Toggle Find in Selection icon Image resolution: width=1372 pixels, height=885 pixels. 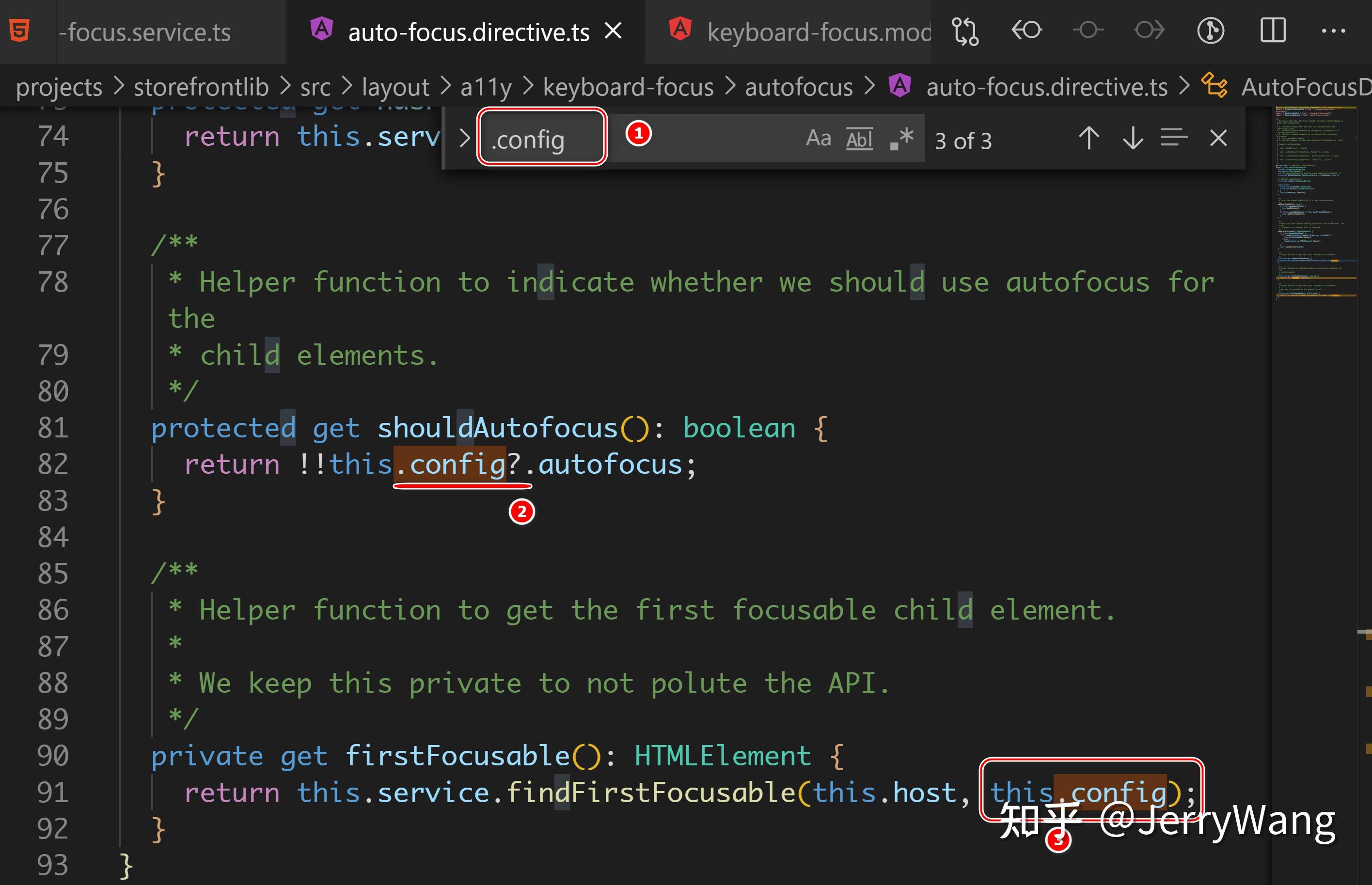click(x=1174, y=139)
